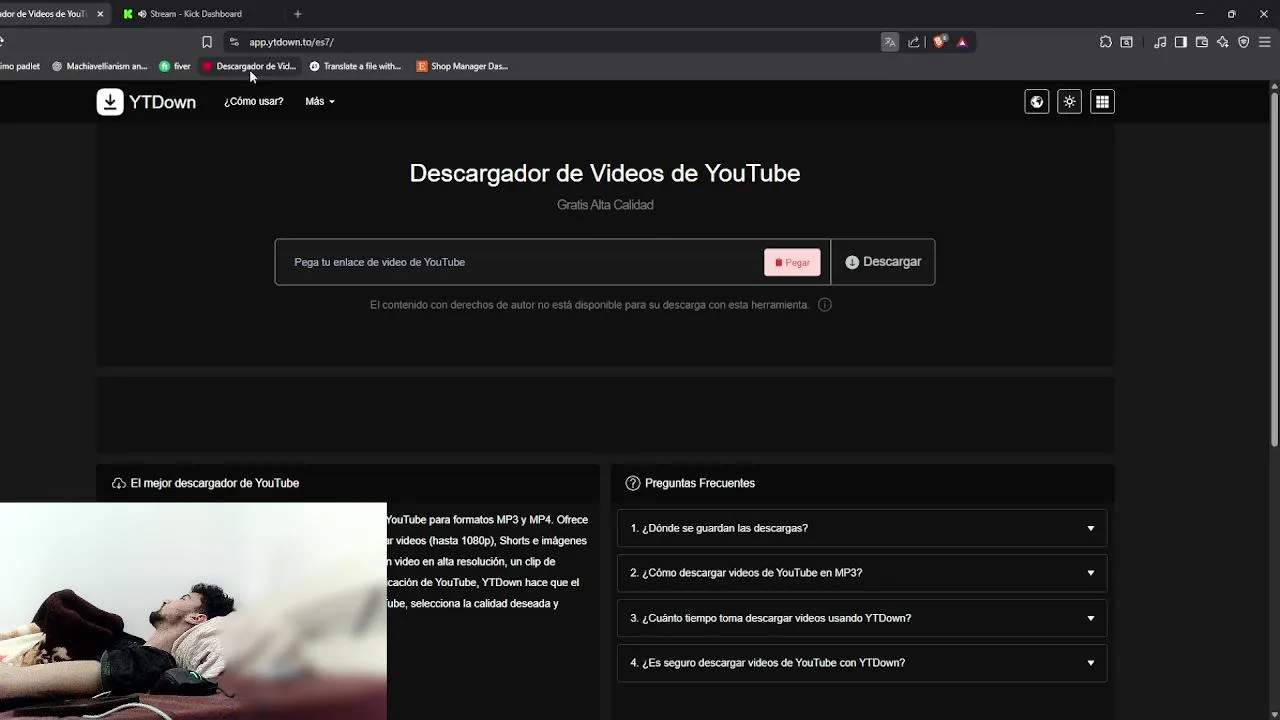Open the Shop Manager Das... bookmark
The image size is (1280, 720).
462,66
